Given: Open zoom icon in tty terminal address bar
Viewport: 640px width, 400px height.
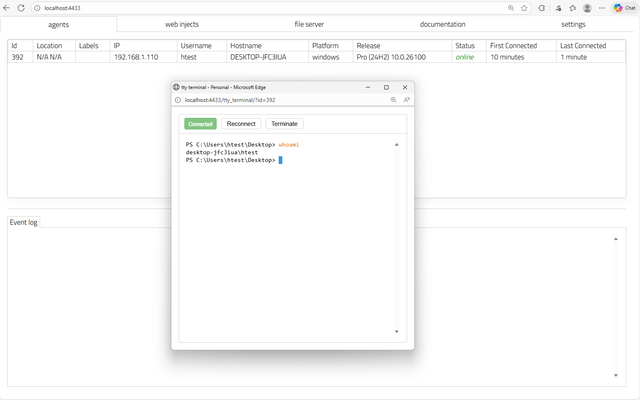Looking at the screenshot, I should click(x=393, y=100).
